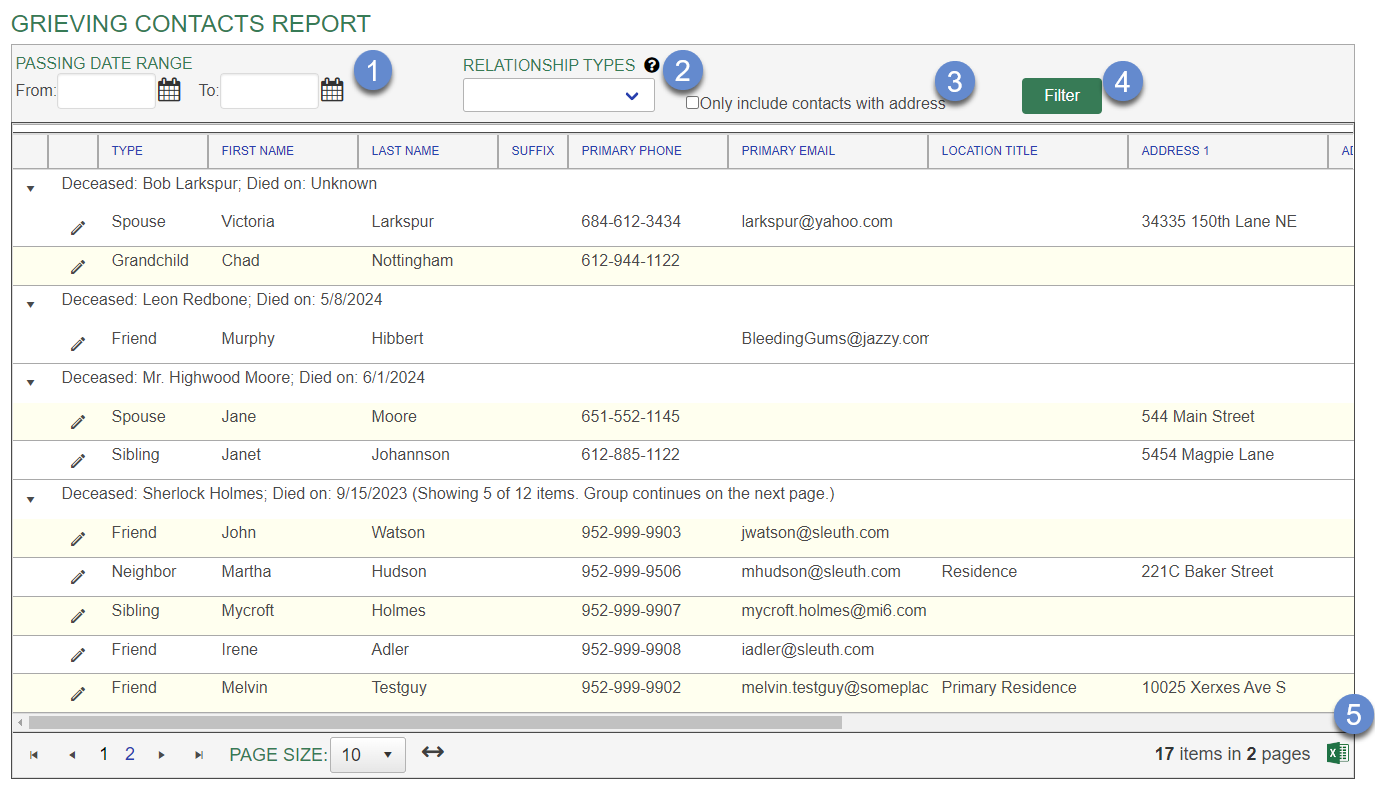Screen dimensions: 1375x789
Task: Click the From passing date input field
Action: click(107, 91)
